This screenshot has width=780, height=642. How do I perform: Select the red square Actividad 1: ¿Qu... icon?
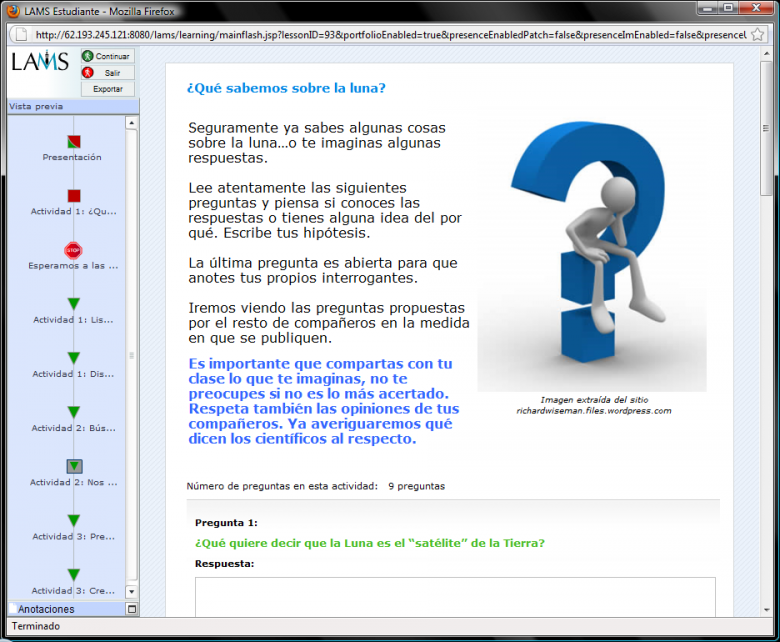tap(74, 196)
